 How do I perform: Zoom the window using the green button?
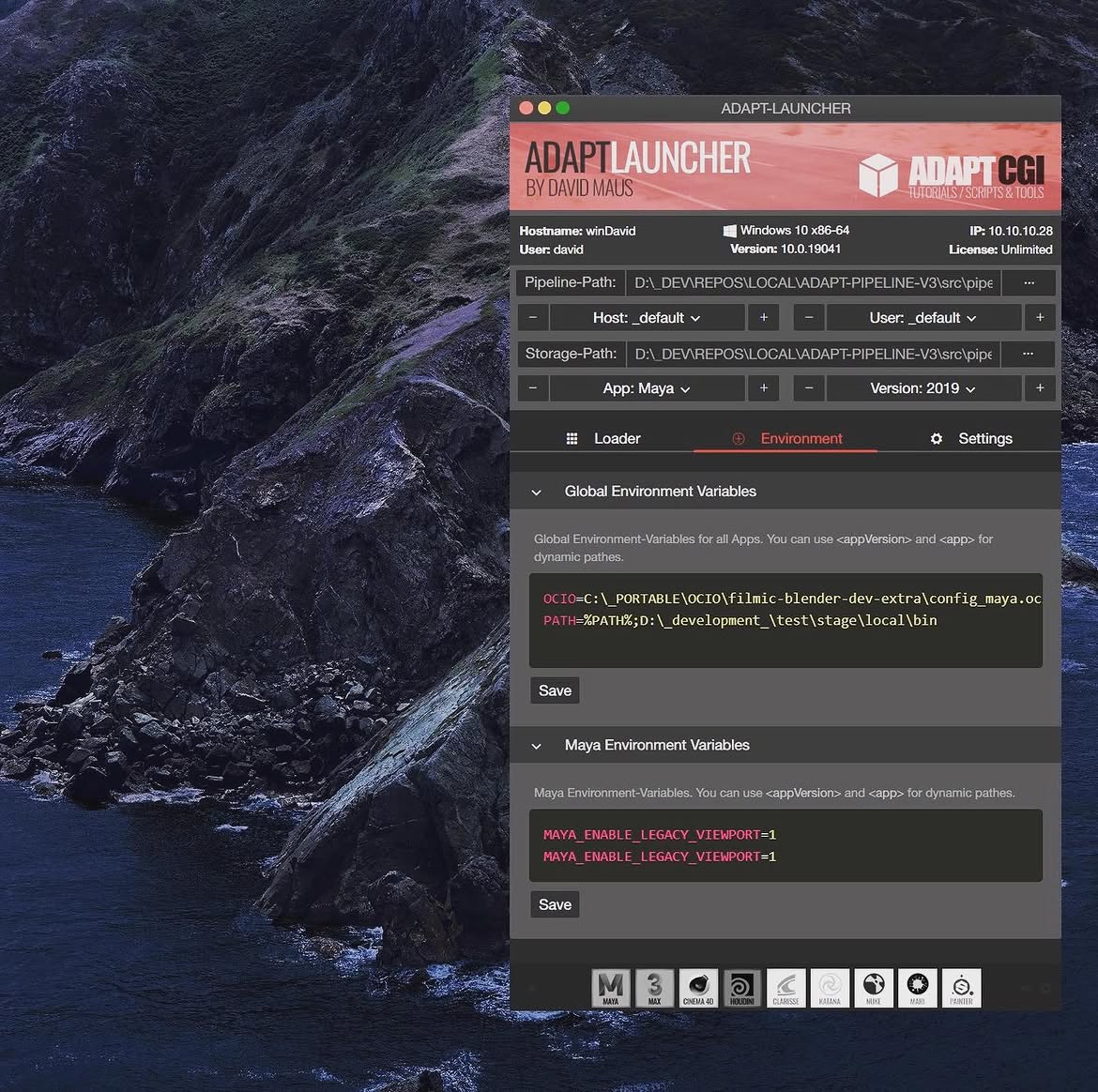point(562,108)
